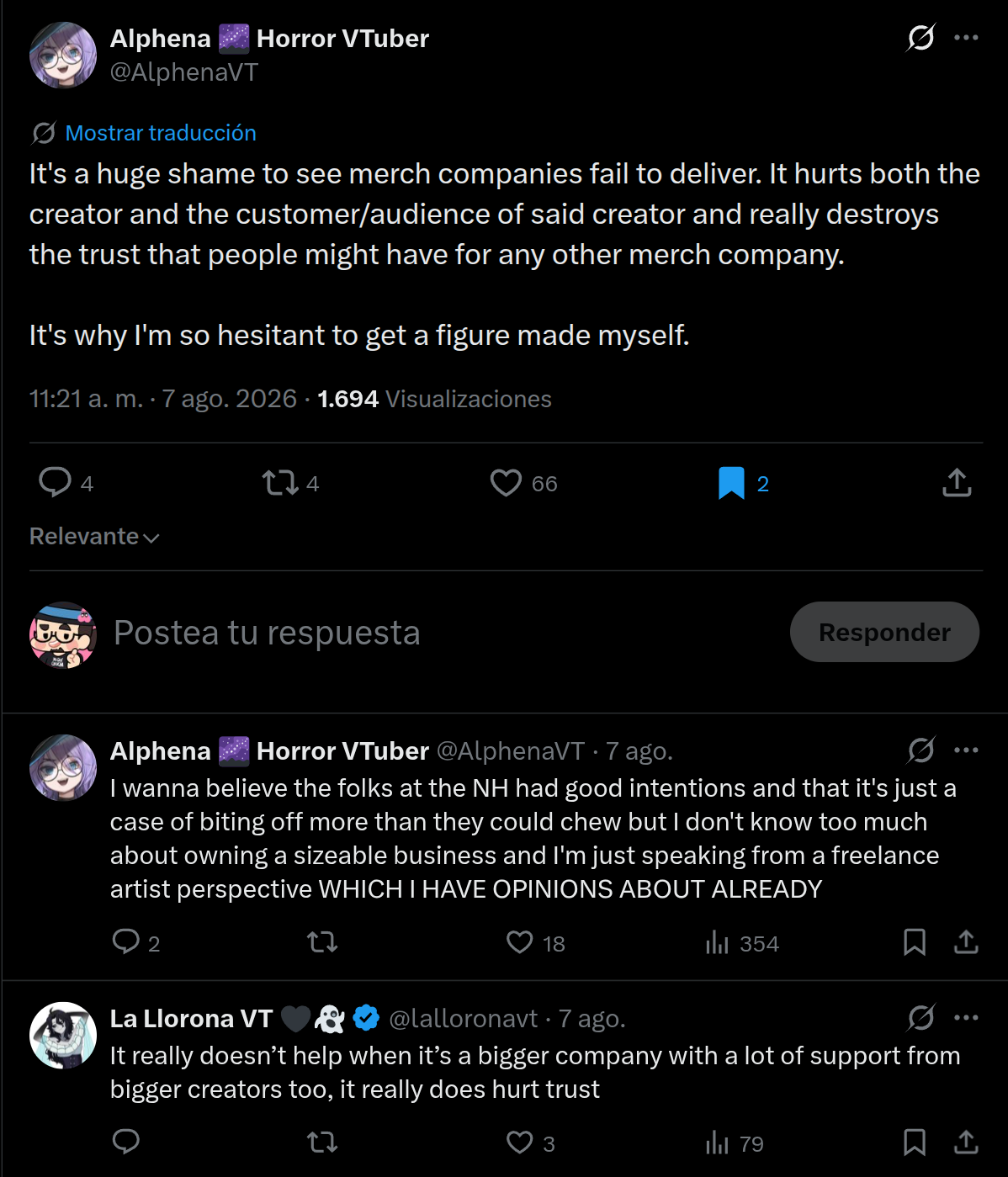Bookmark Alphena's reply about NH
This screenshot has width=1008, height=1177.
(x=915, y=942)
